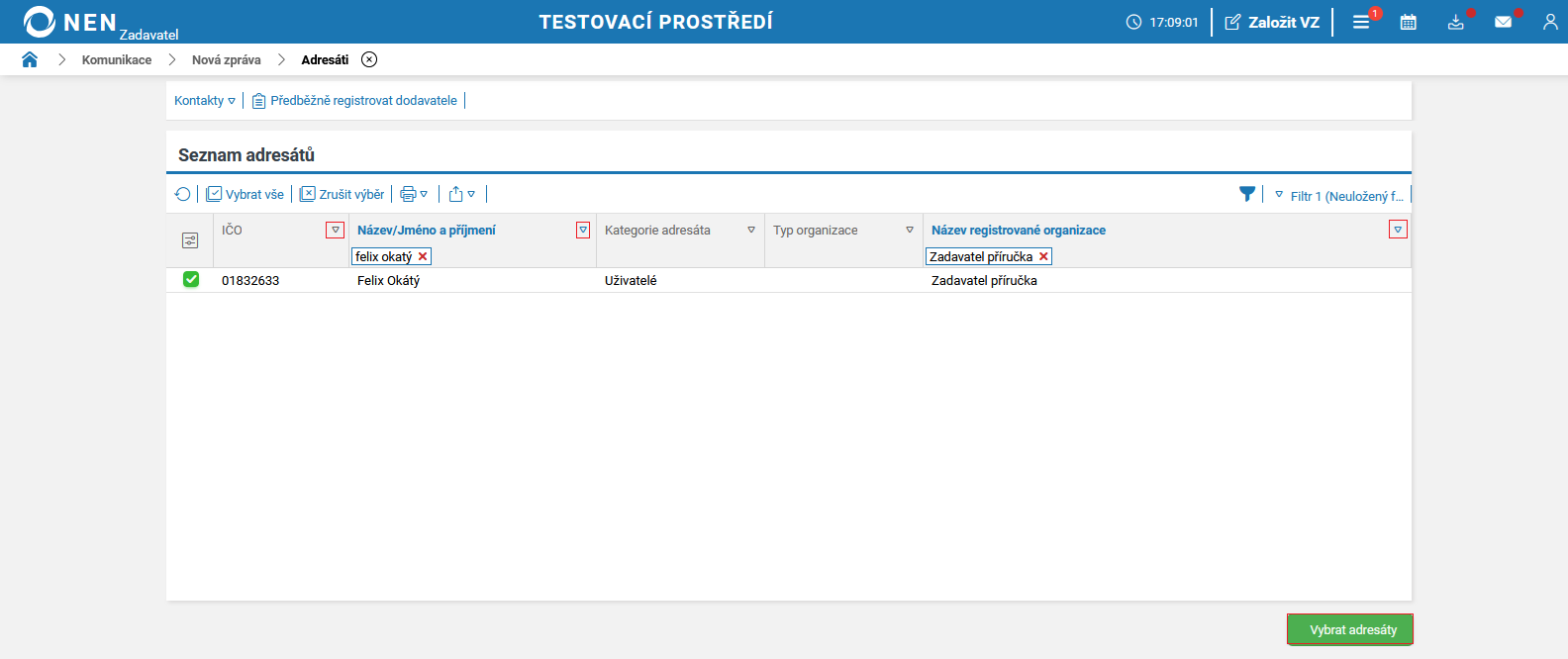Viewport: 1568px width, 659px height.
Task: Open the IČO column filter dropdown
Action: point(336,230)
